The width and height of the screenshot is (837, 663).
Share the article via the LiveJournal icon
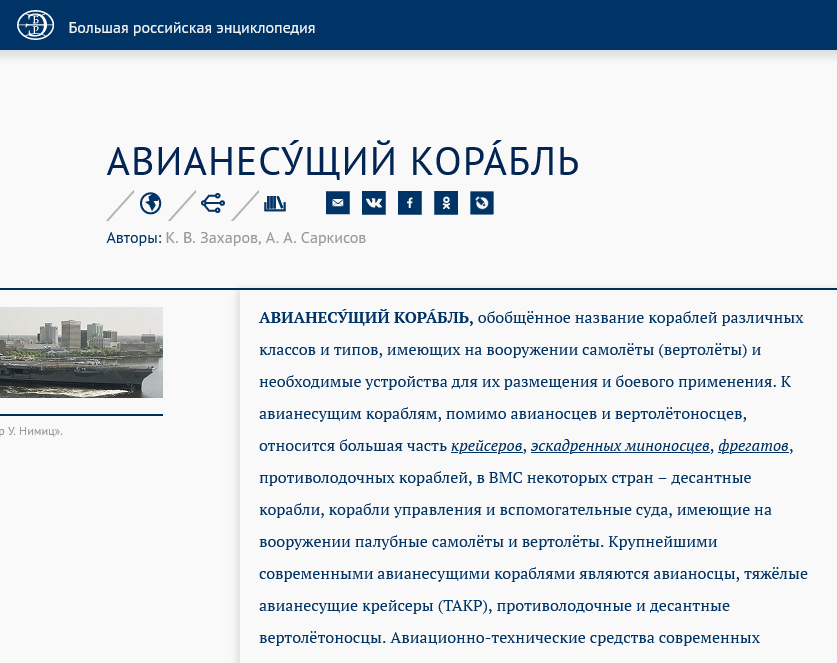482,203
